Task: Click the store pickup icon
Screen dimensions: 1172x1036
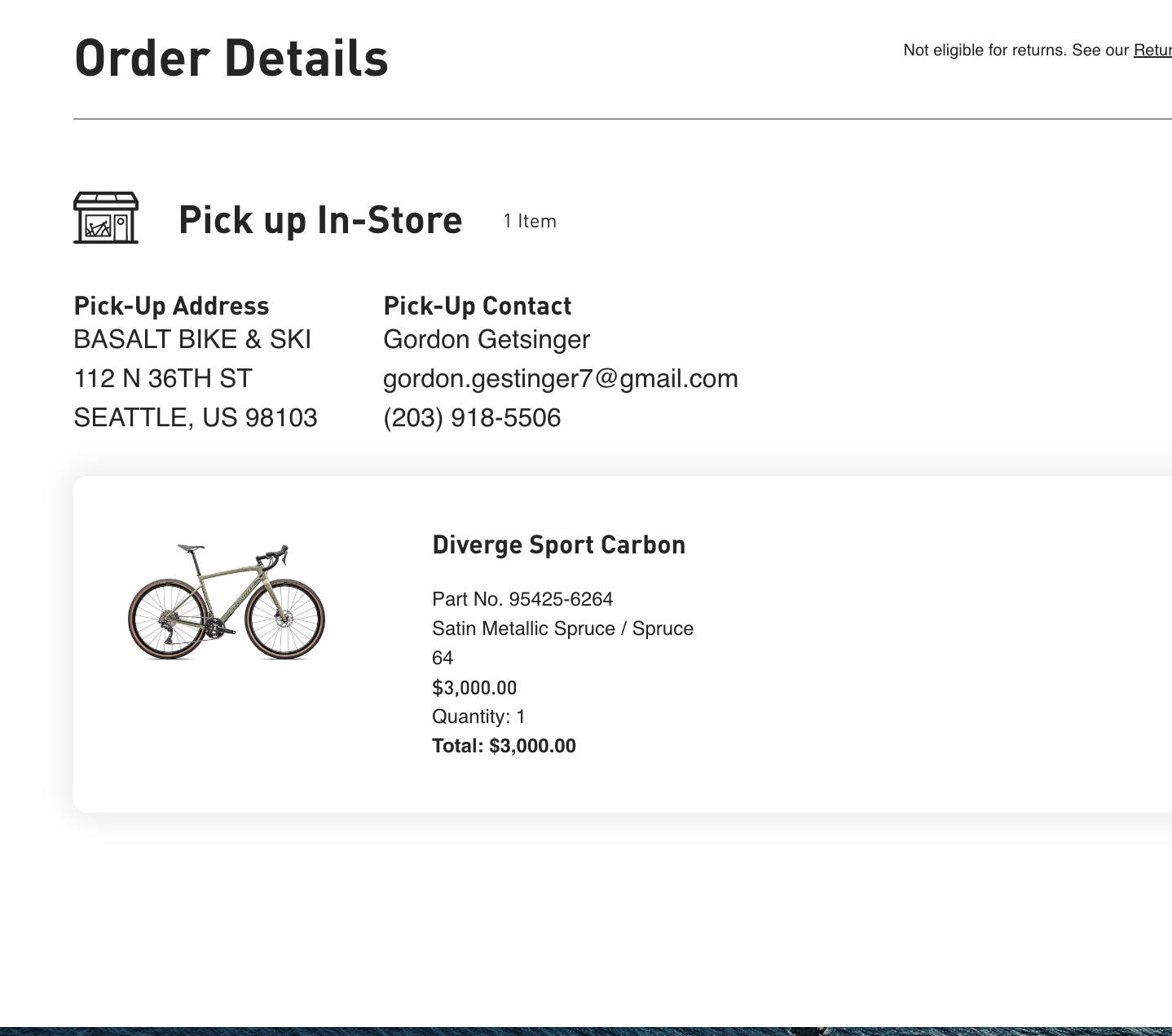Action: (x=106, y=218)
